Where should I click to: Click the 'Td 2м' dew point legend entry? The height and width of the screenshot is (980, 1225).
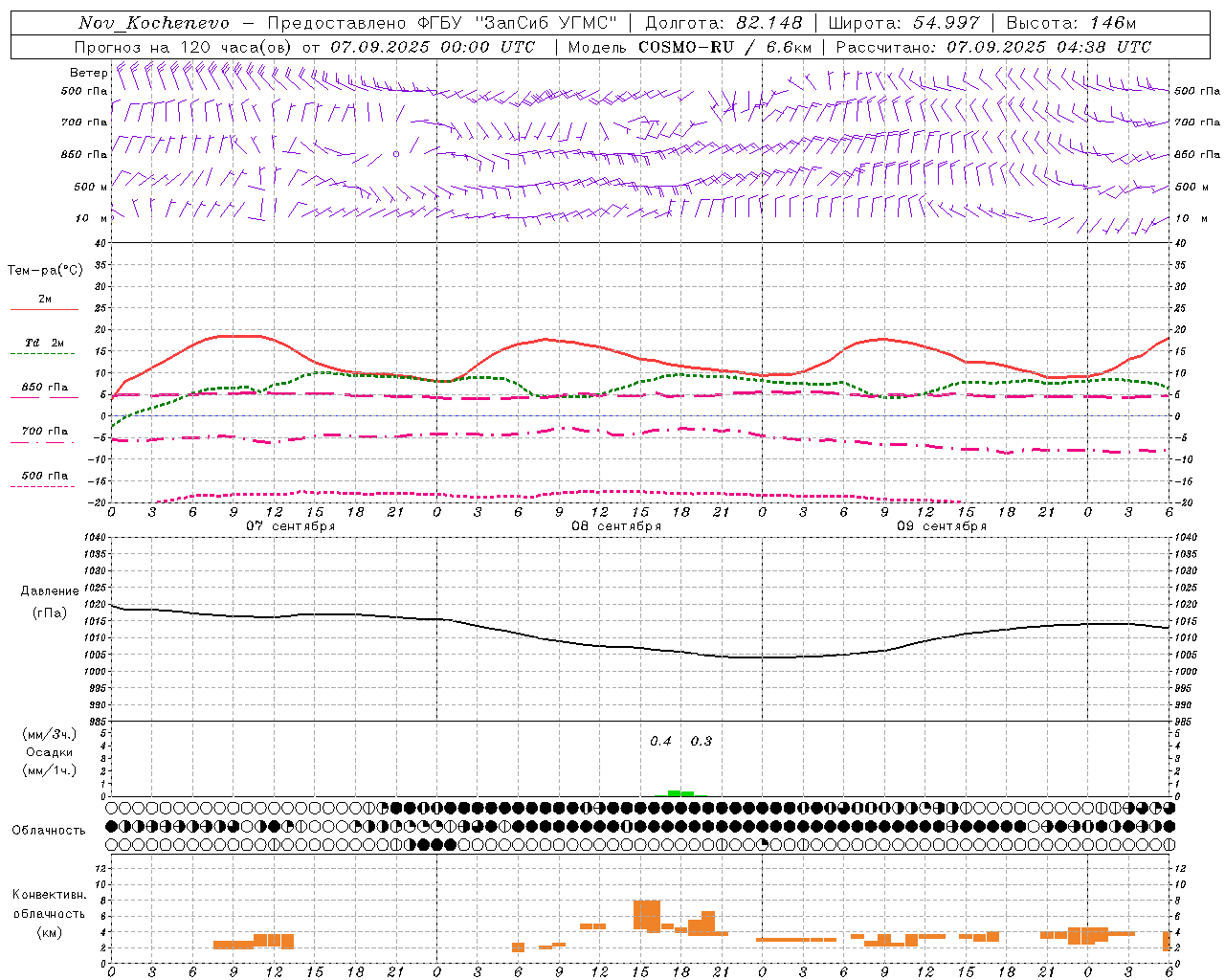44,343
